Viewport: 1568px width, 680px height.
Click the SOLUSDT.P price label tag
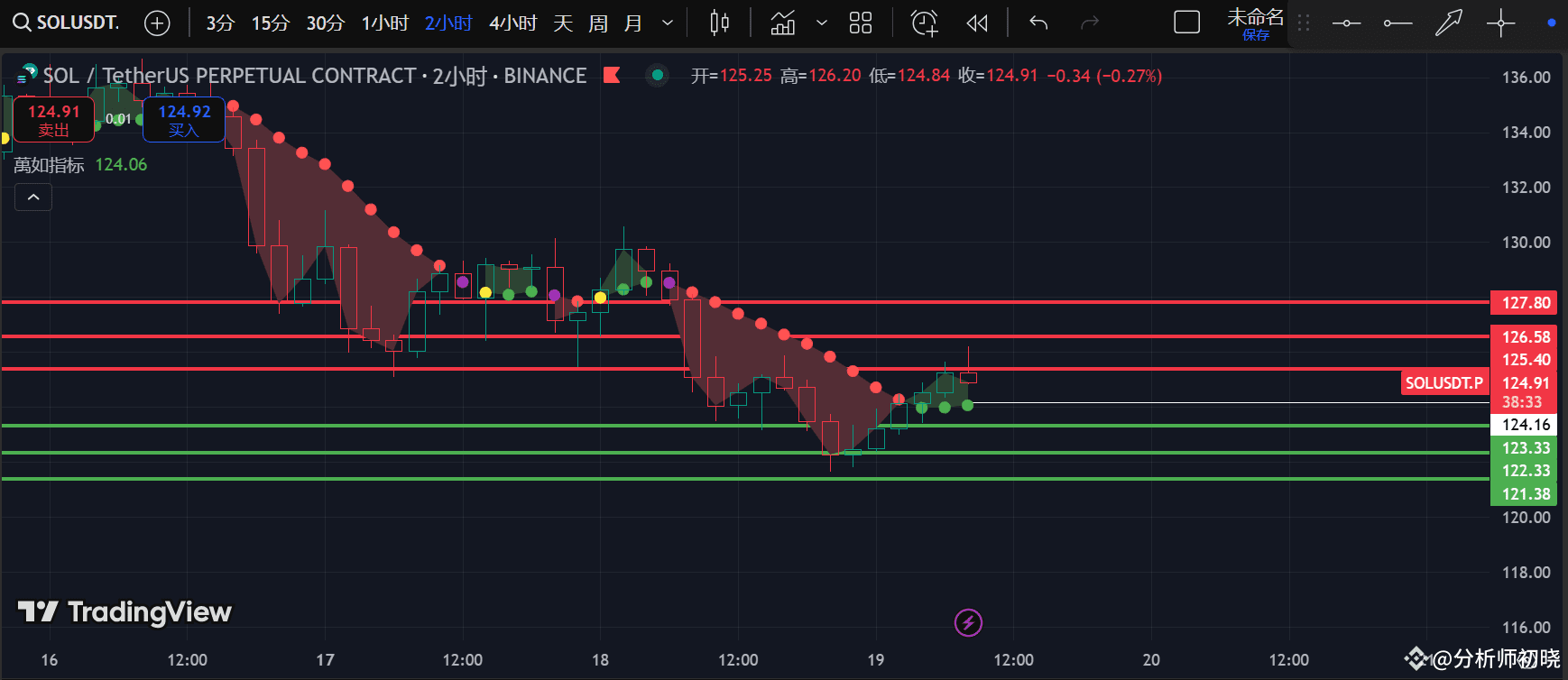point(1444,383)
